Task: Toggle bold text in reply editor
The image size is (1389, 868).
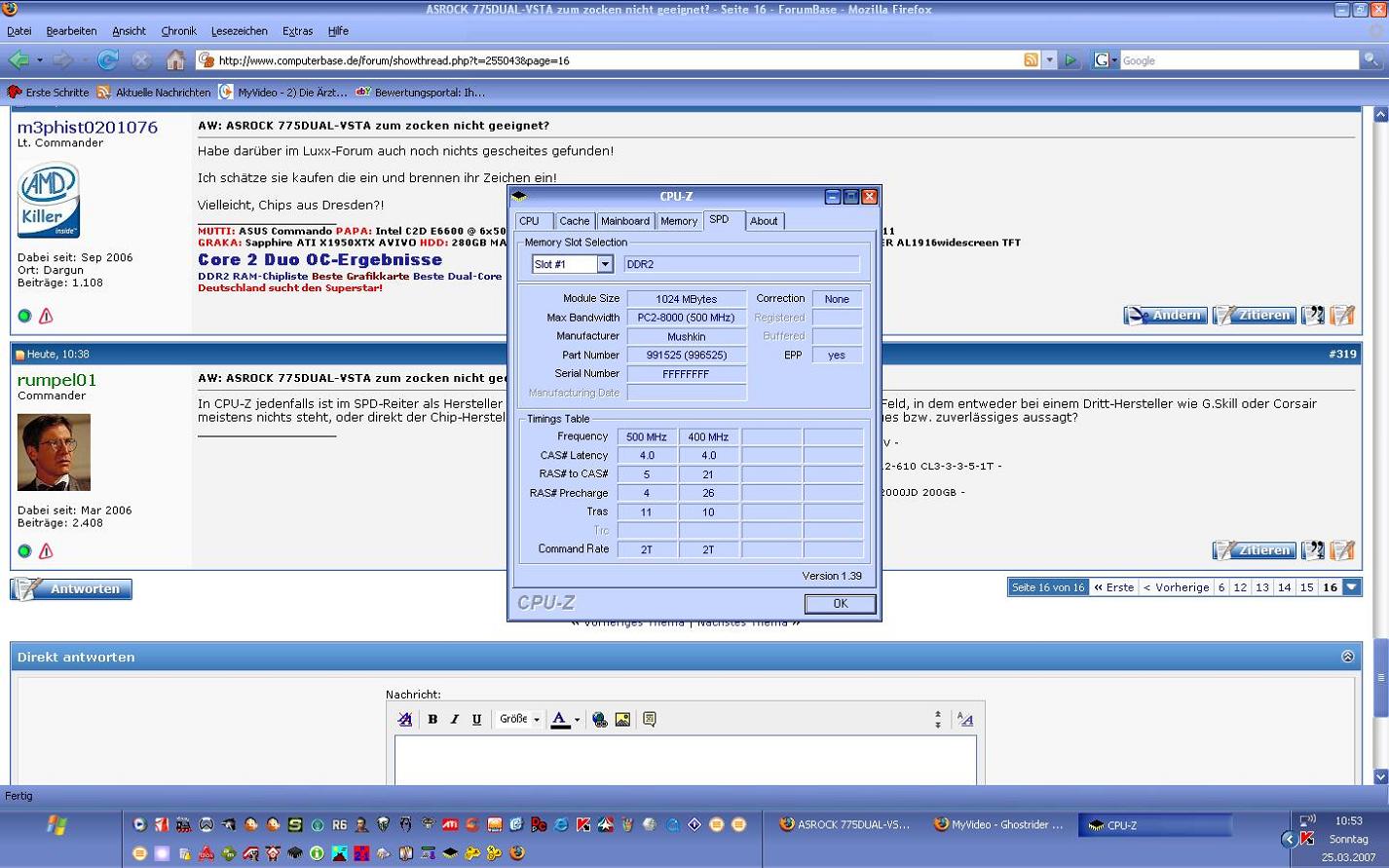Action: coord(432,720)
